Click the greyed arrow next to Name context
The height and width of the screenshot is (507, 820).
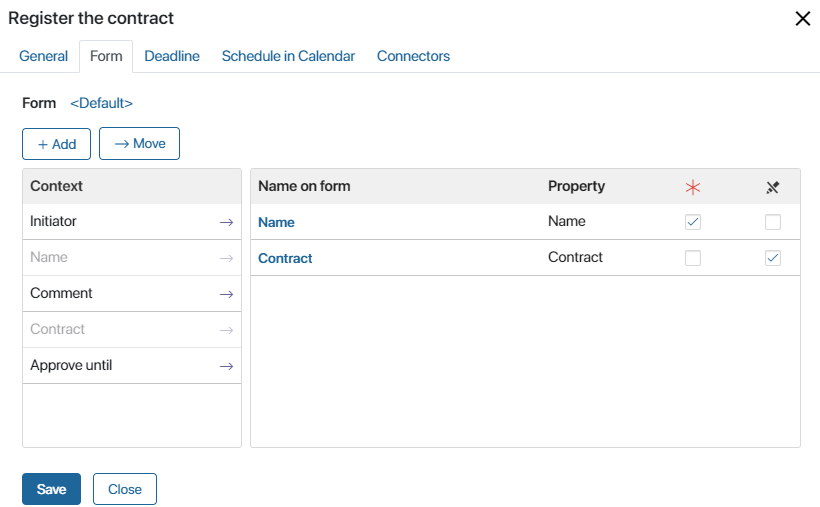coord(226,258)
